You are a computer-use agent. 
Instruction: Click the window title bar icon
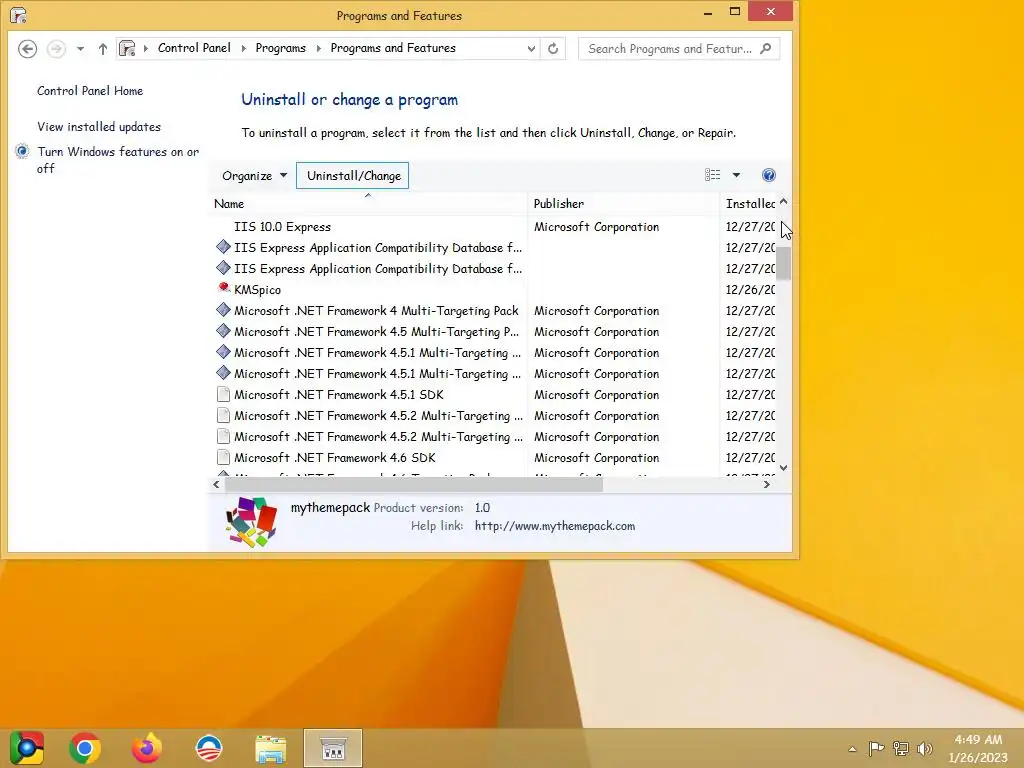pyautogui.click(x=18, y=14)
